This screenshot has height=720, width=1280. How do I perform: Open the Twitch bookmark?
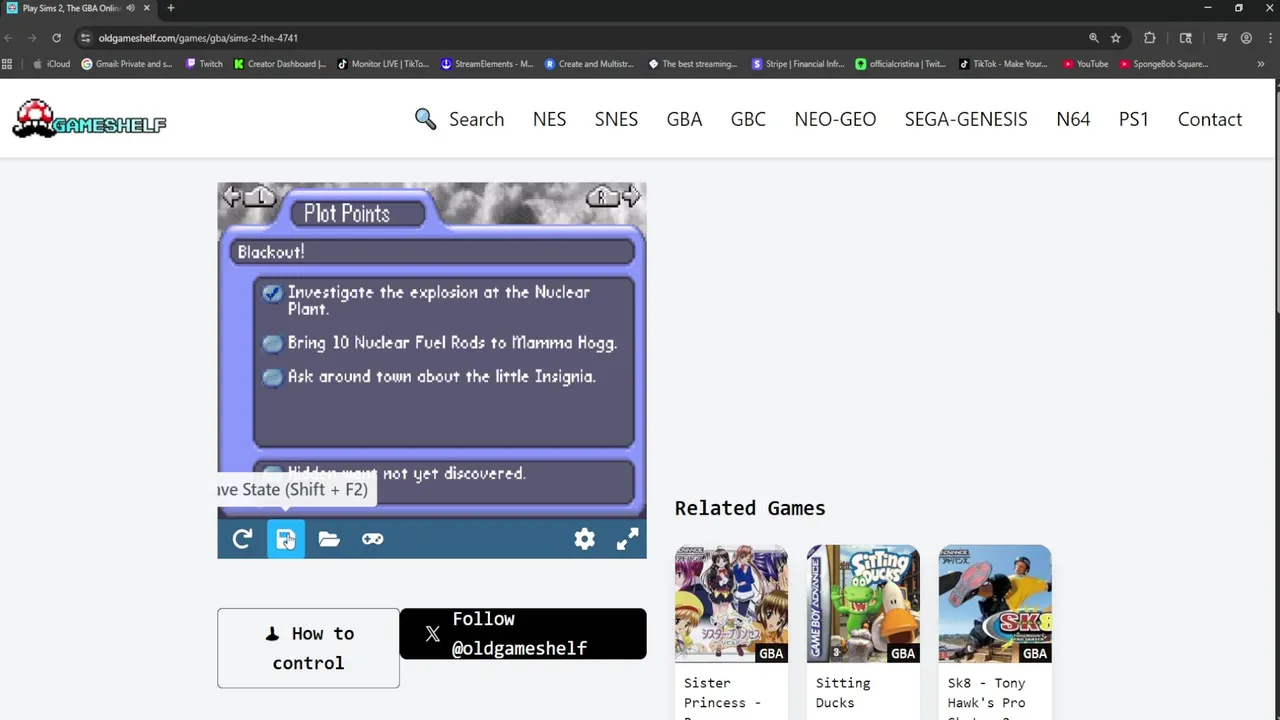(x=204, y=64)
